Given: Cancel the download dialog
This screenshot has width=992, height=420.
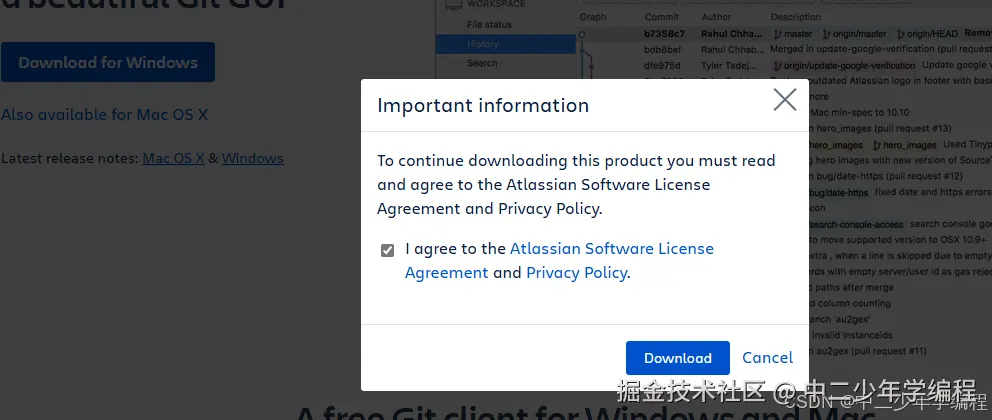Looking at the screenshot, I should (767, 358).
